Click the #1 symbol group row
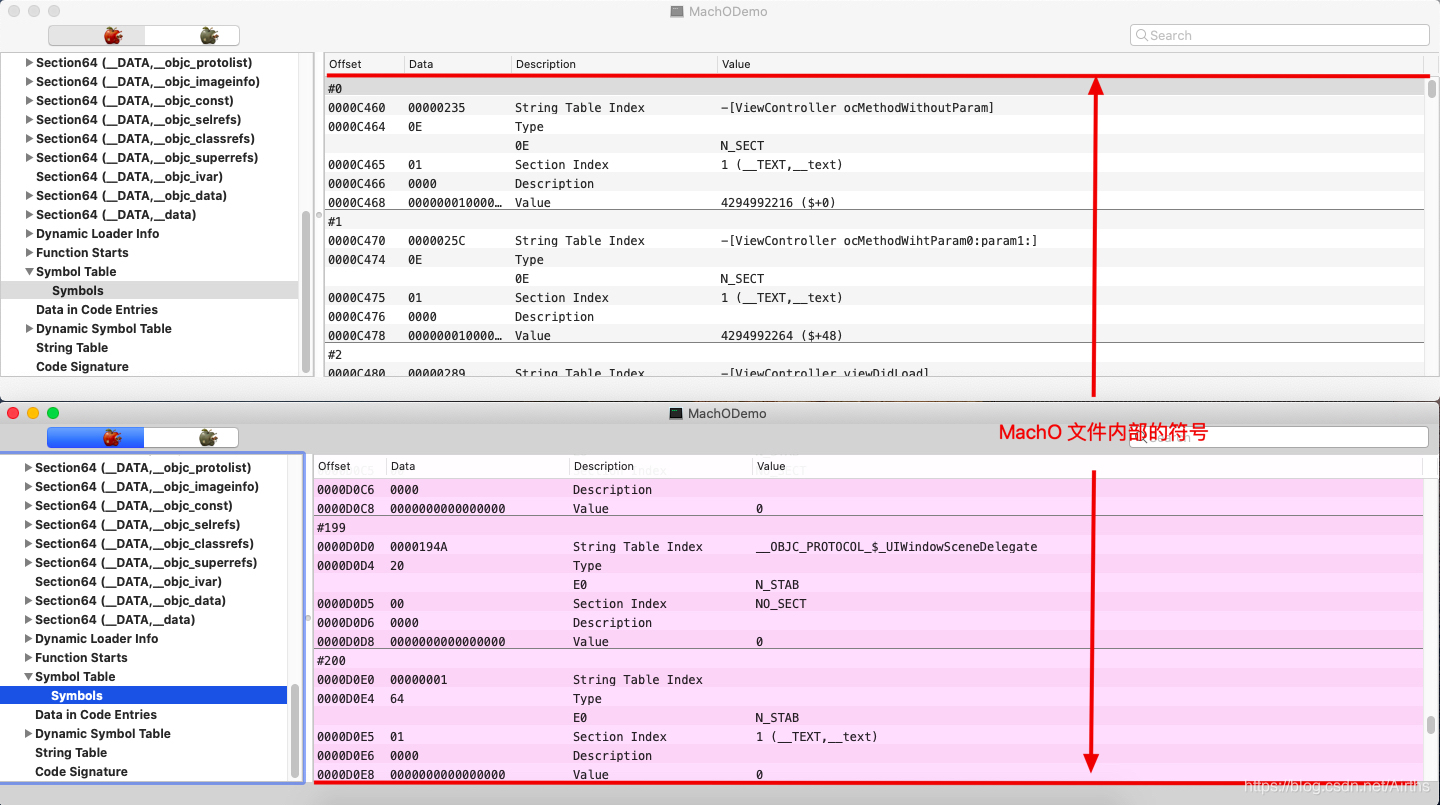Image resolution: width=1440 pixels, height=805 pixels. [x=875, y=222]
